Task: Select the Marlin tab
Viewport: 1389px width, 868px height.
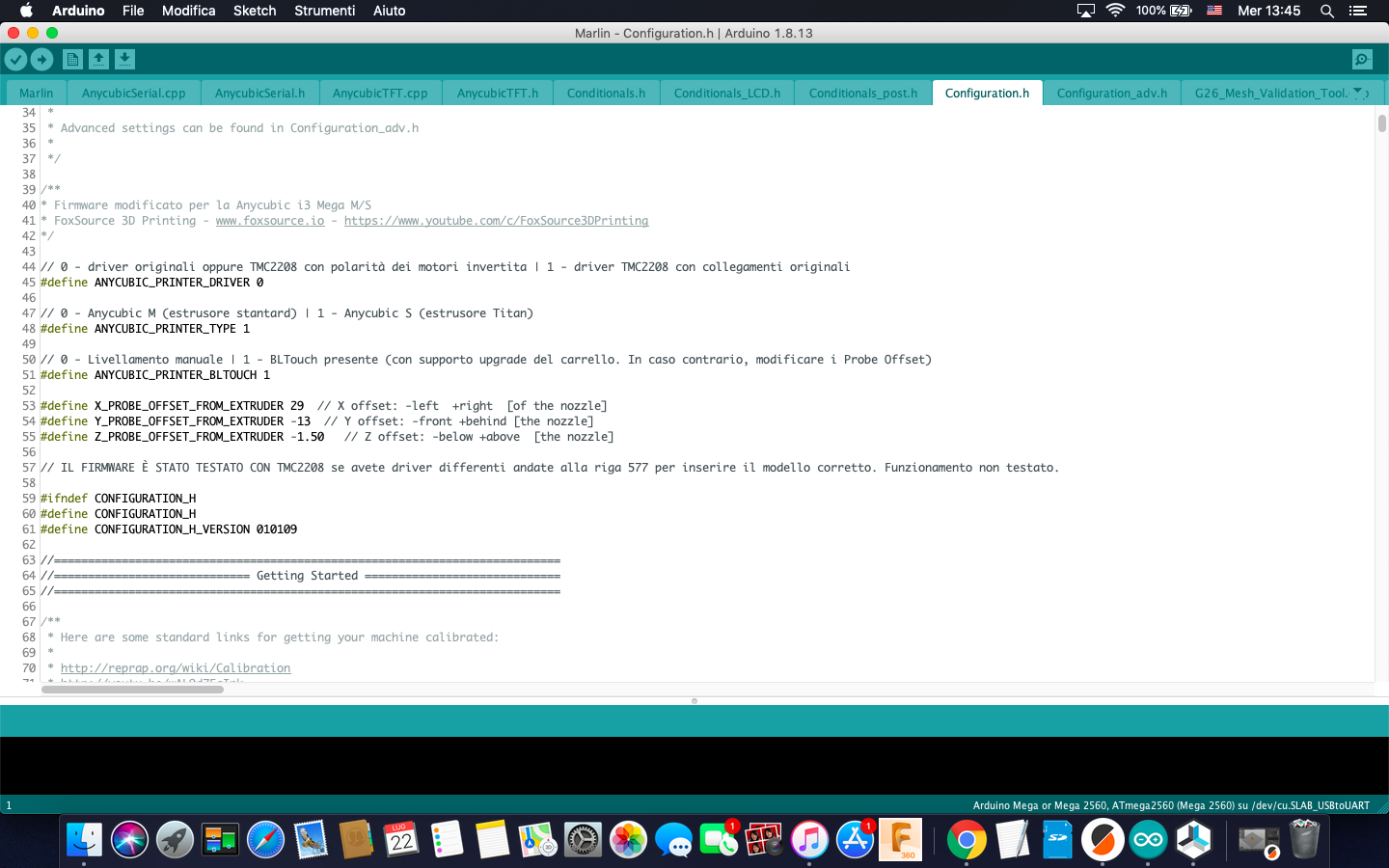Action: pos(37,94)
